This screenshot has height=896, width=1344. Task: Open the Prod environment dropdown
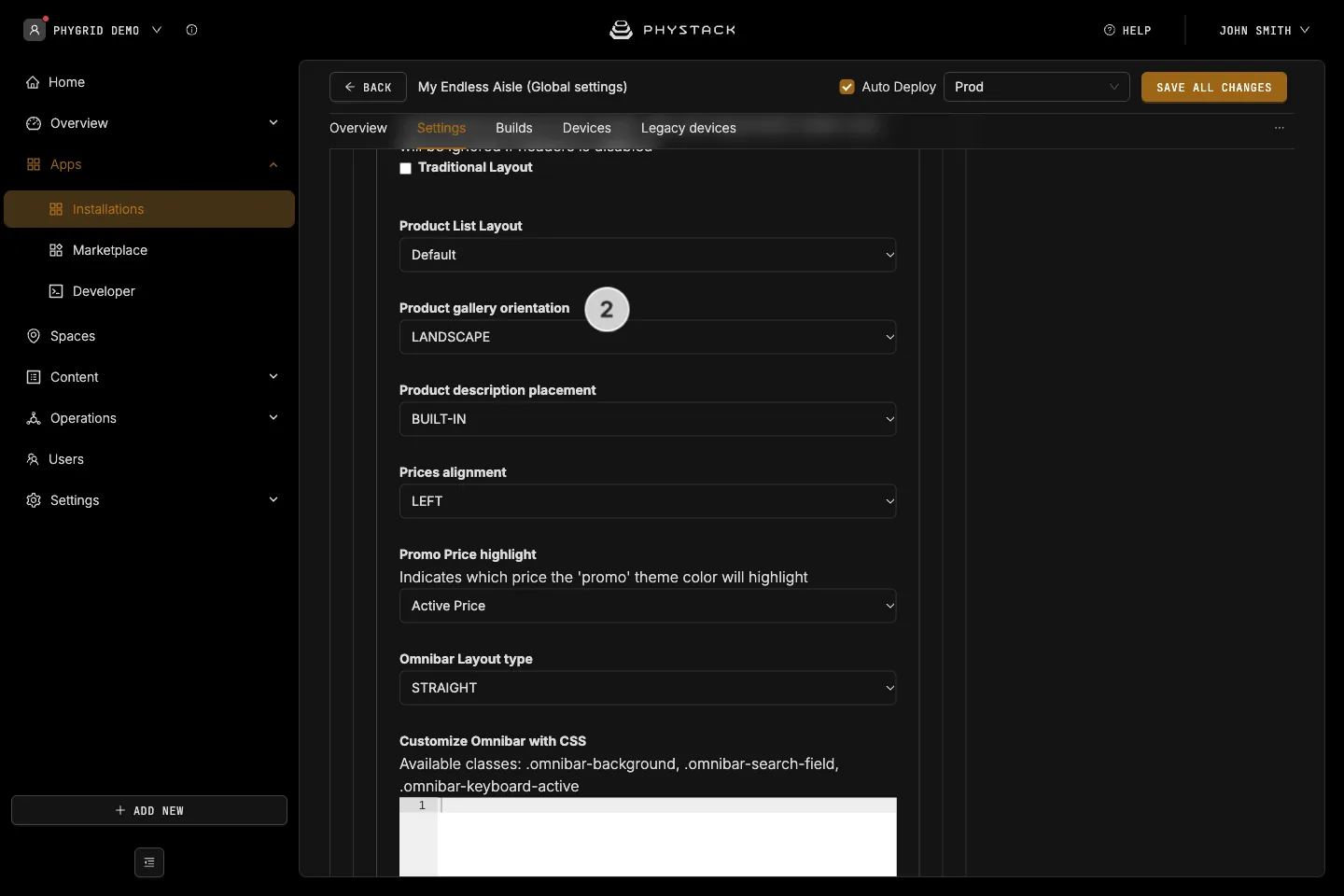(1037, 87)
